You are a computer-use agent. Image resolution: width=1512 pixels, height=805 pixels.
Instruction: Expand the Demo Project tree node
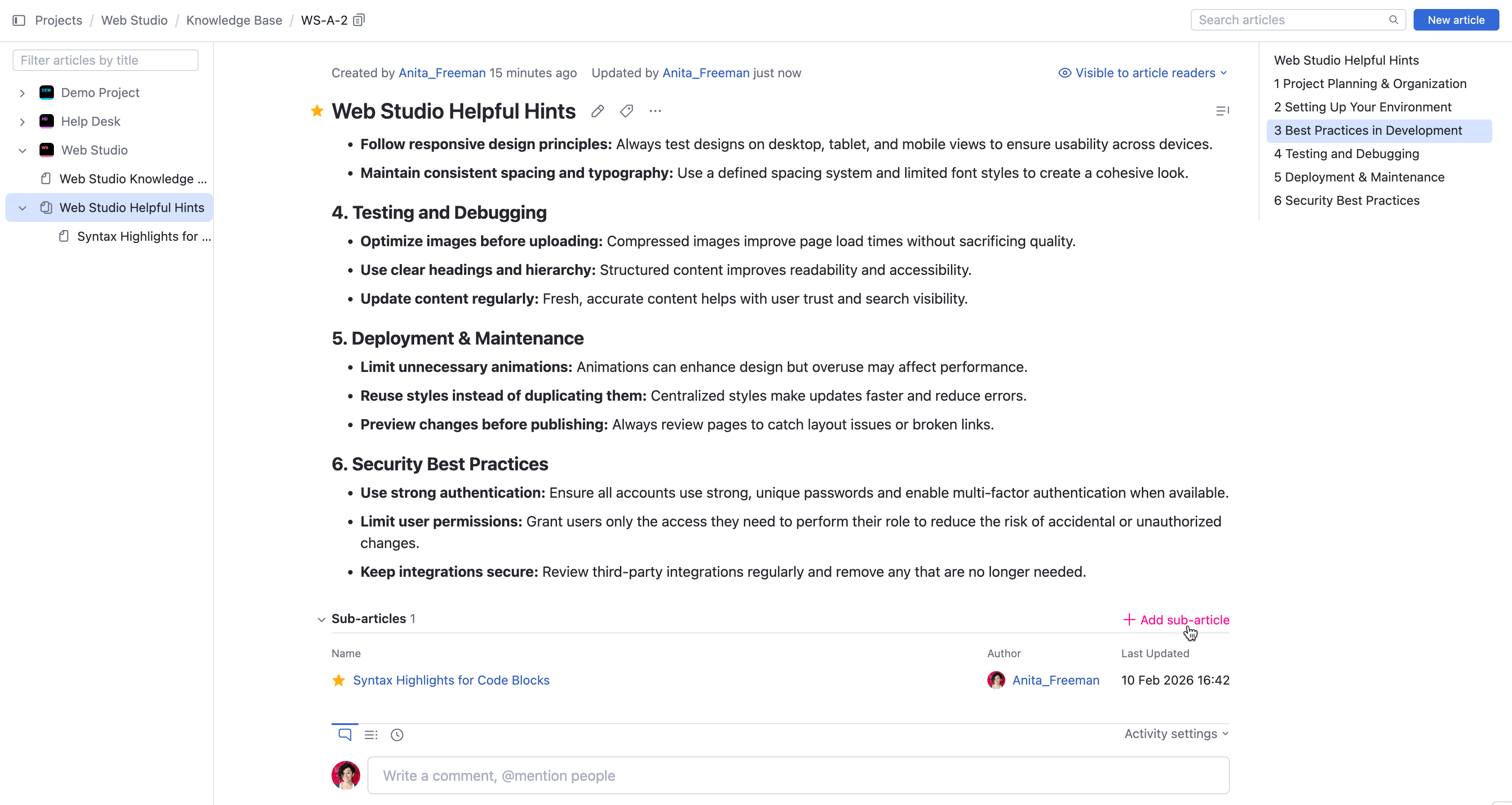[x=22, y=93]
